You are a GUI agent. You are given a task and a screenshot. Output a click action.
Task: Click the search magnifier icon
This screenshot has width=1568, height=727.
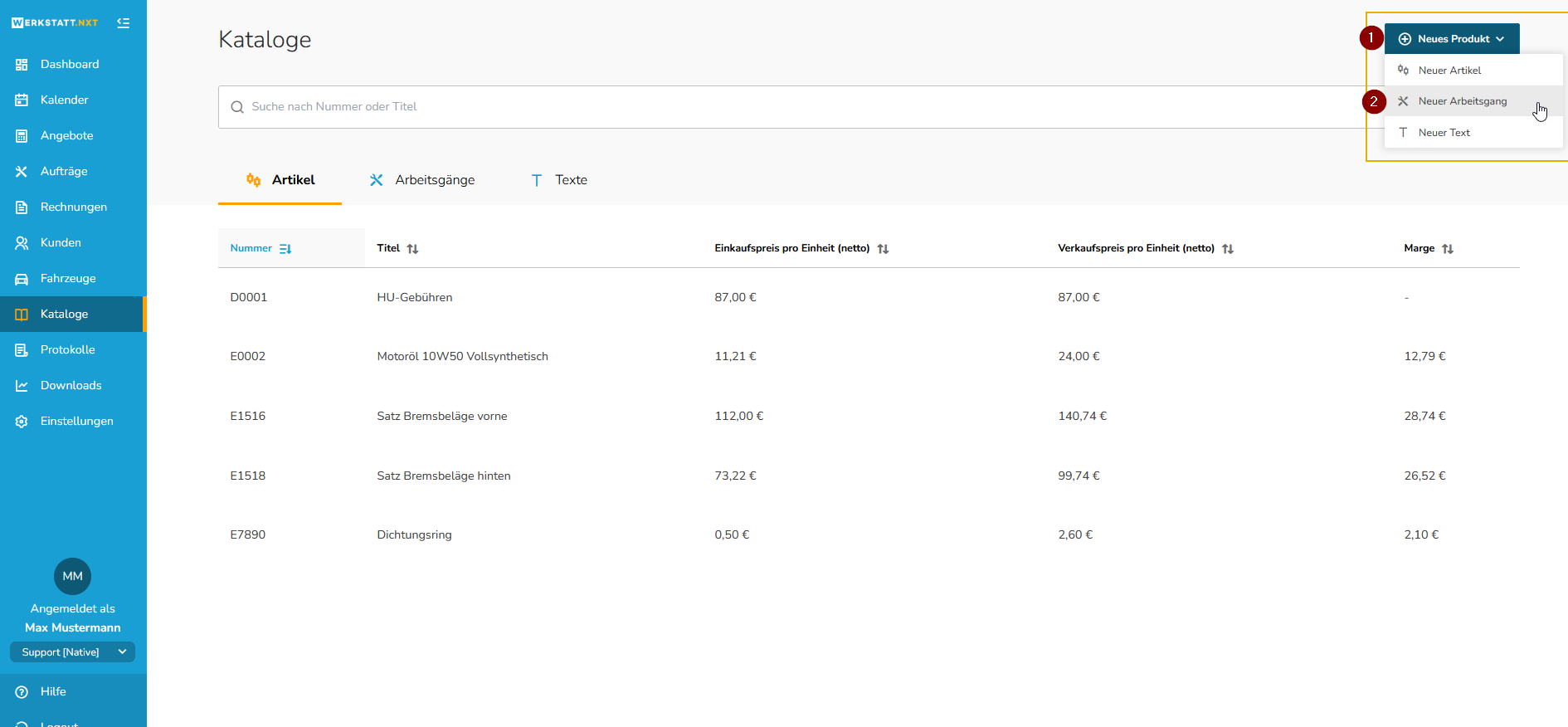(x=237, y=107)
